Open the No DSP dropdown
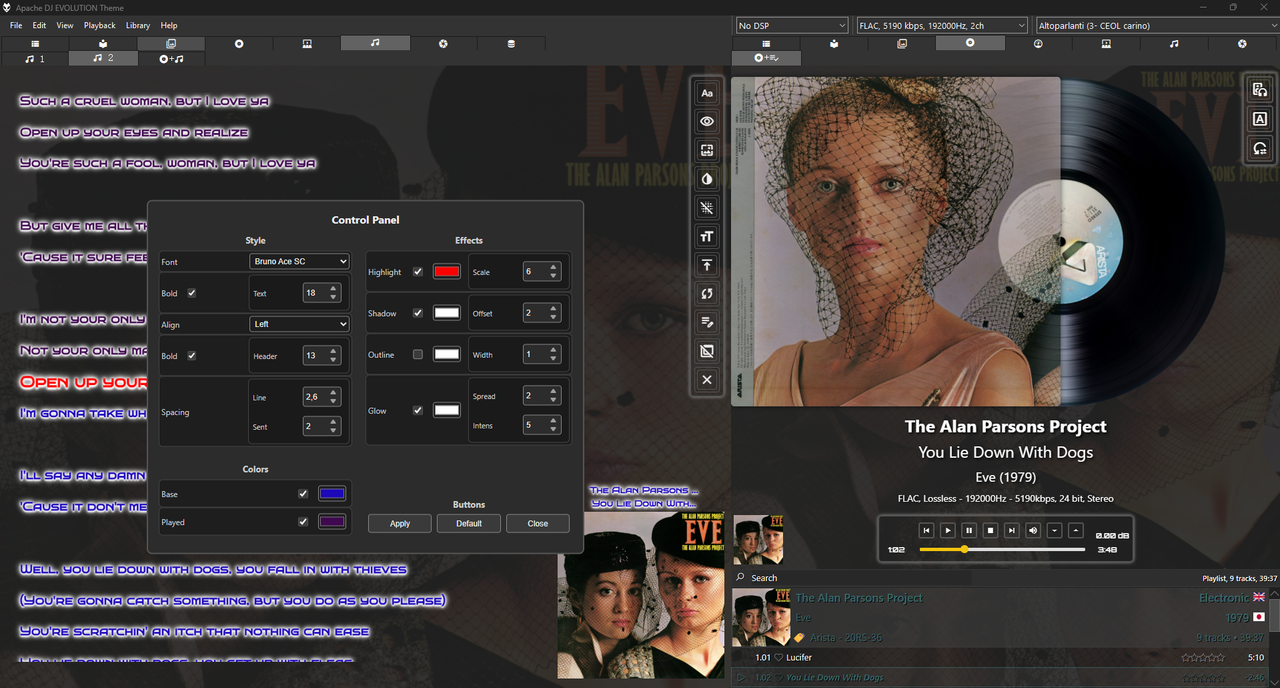 (x=792, y=25)
